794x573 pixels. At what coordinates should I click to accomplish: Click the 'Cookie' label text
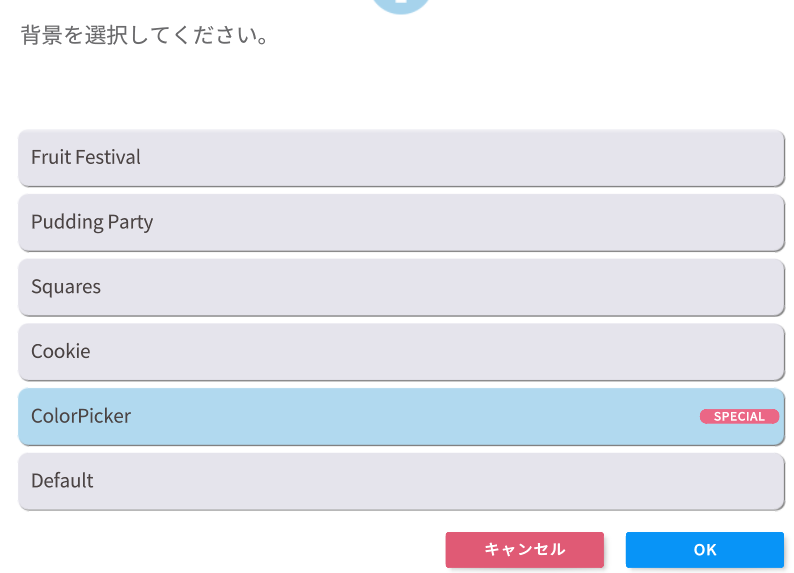point(61,351)
